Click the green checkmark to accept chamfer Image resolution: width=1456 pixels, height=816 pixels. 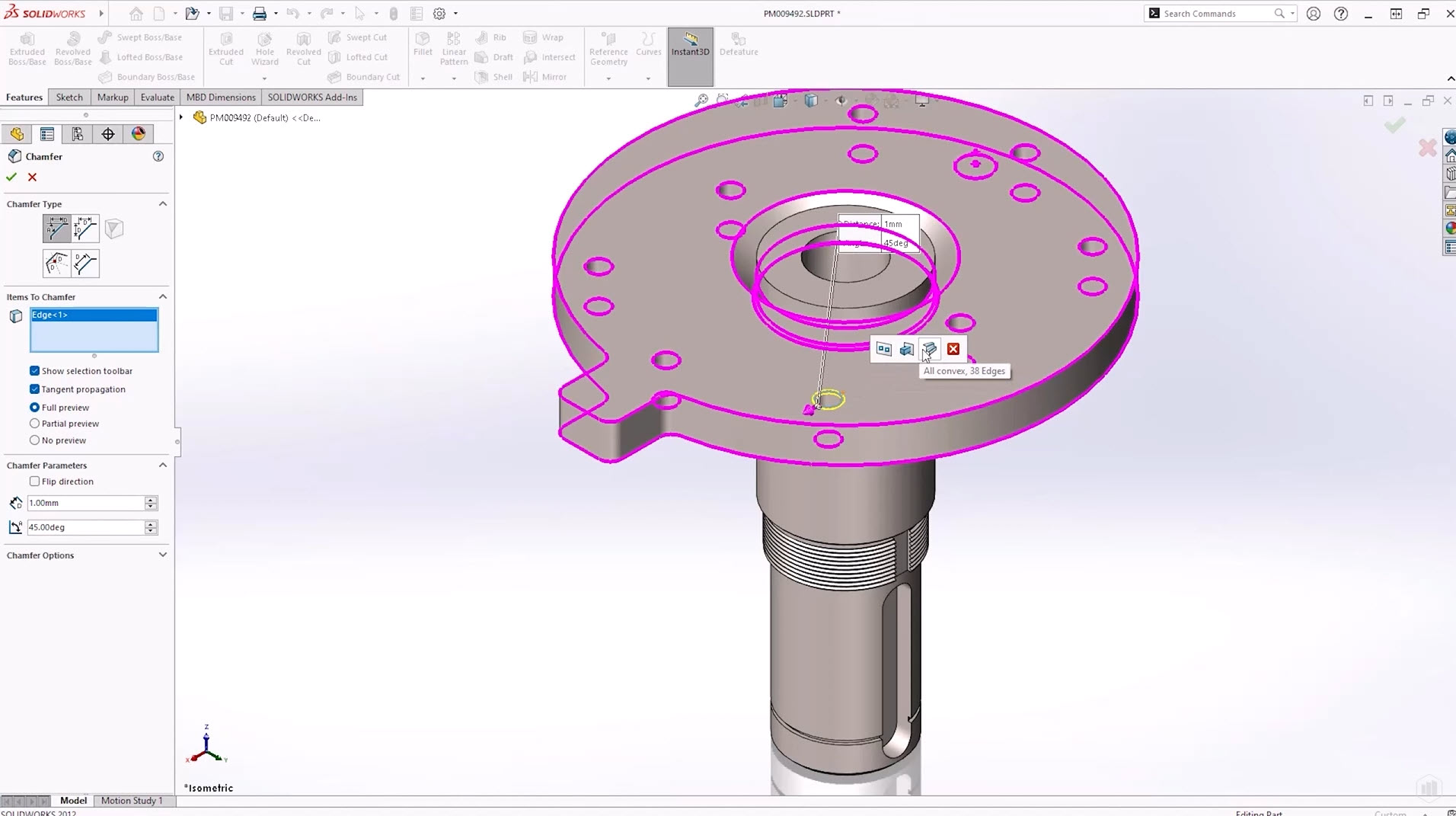click(x=11, y=177)
